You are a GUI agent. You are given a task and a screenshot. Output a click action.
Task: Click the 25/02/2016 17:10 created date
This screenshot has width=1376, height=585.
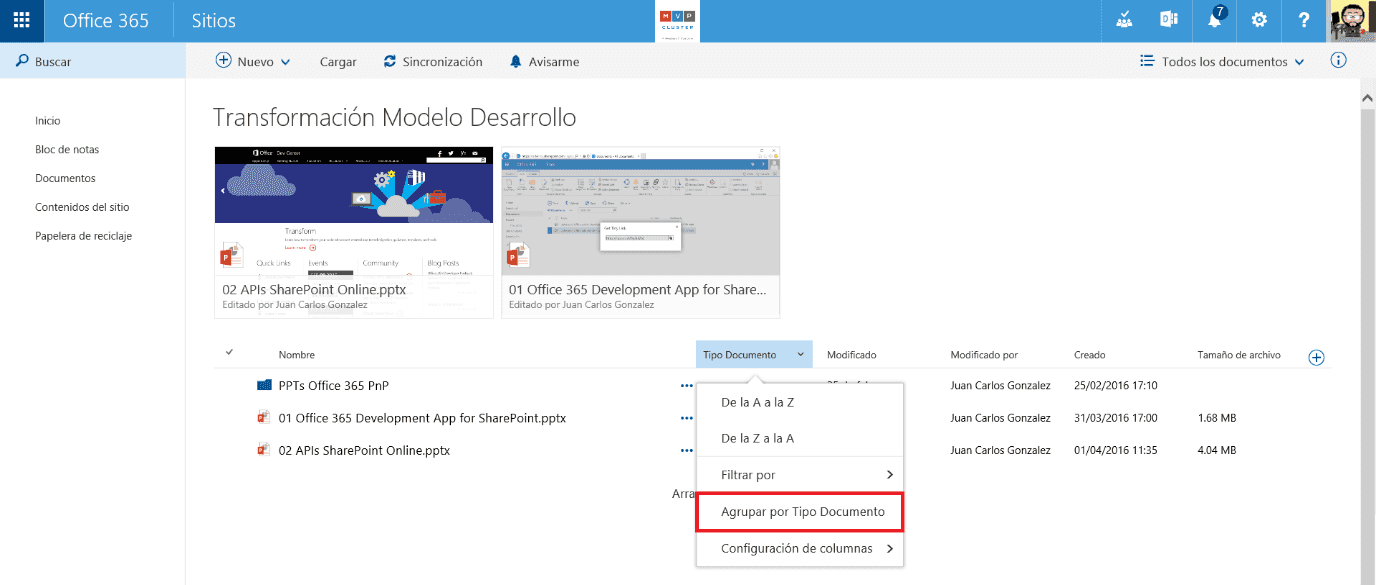point(1116,386)
